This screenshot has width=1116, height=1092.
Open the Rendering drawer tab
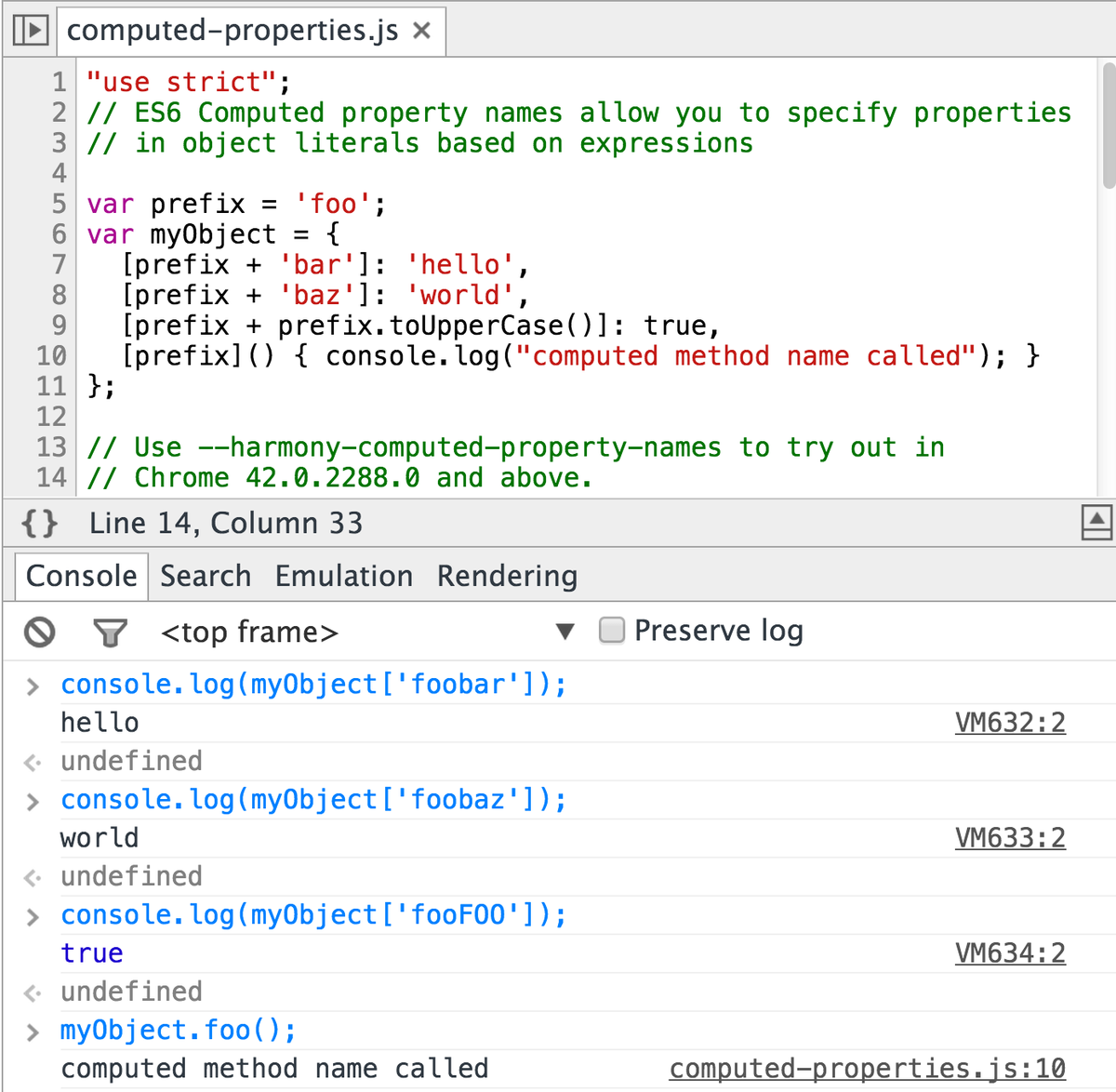pyautogui.click(x=508, y=576)
